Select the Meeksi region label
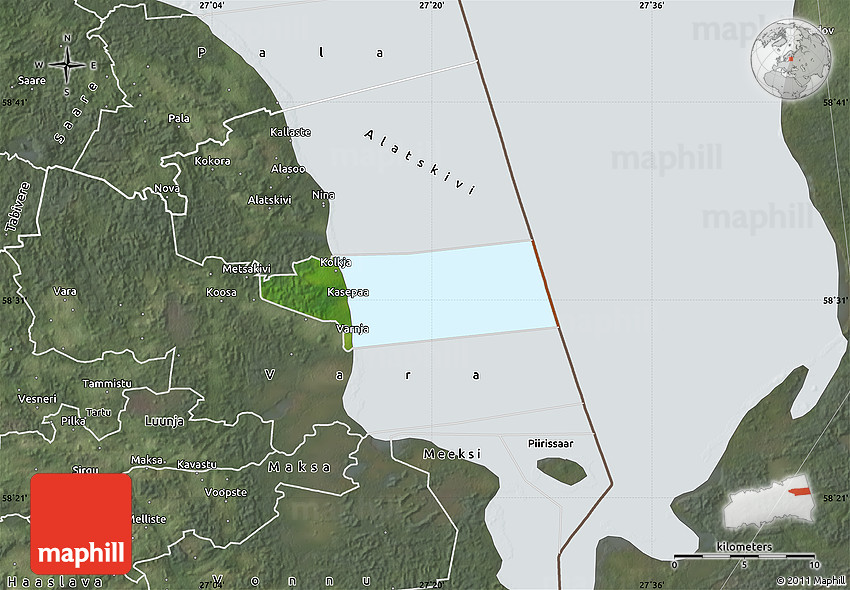The height and width of the screenshot is (590, 850). click(x=451, y=453)
